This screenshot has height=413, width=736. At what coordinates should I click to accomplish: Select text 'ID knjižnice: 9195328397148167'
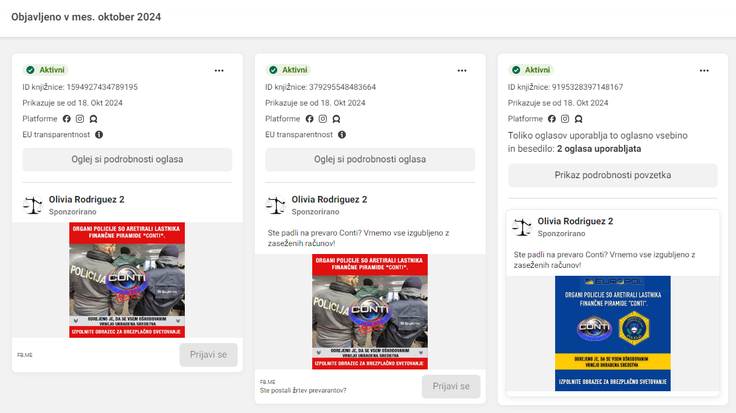[566, 87]
